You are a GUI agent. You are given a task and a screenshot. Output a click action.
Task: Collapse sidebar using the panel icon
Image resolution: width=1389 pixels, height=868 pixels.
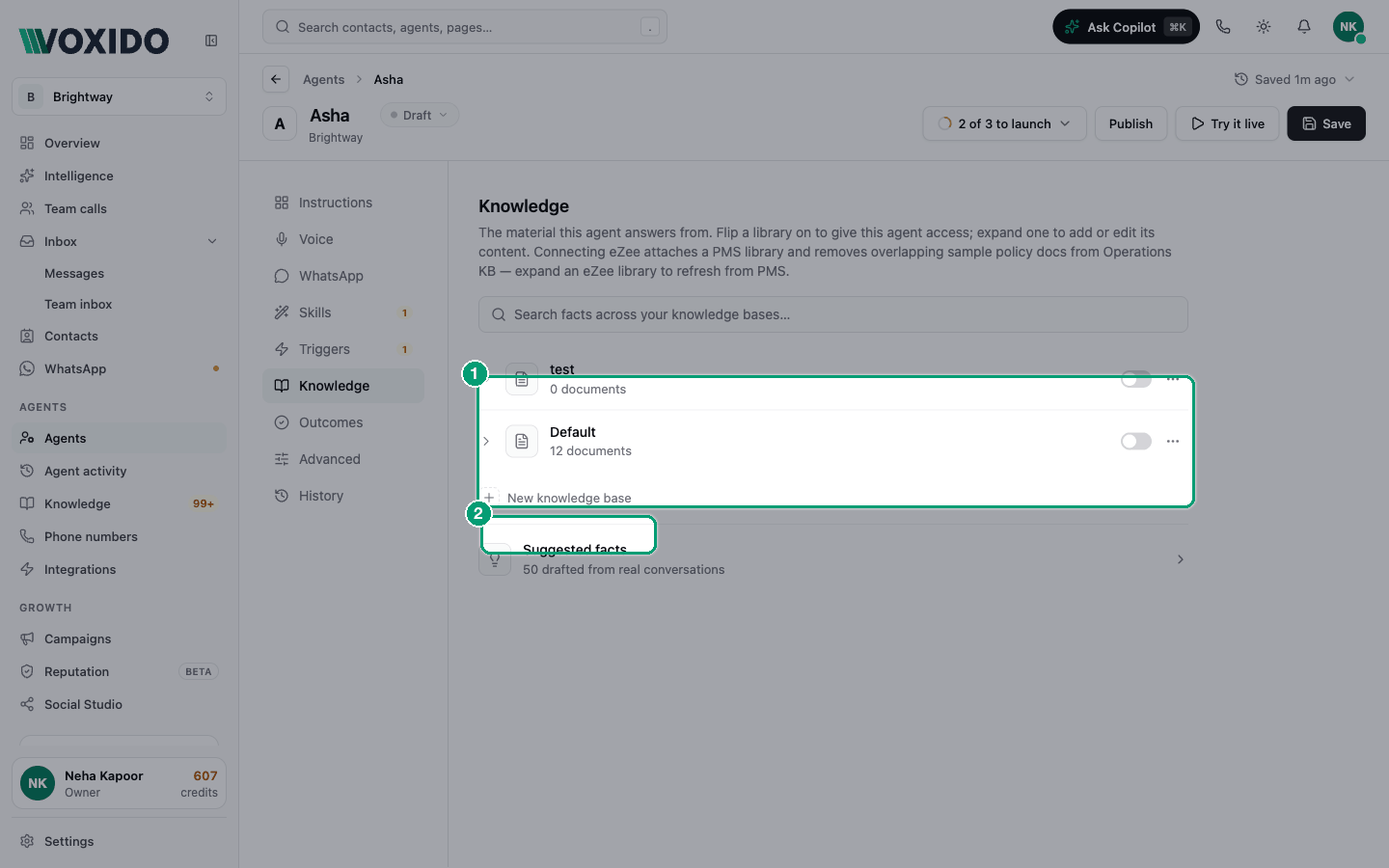[211, 41]
